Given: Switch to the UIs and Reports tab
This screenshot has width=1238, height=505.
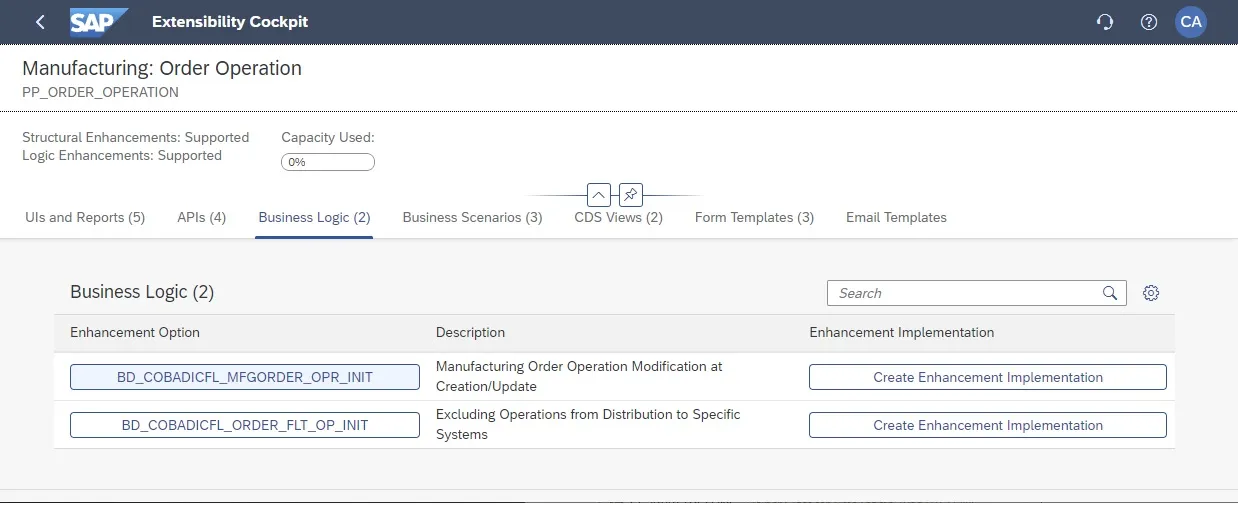Looking at the screenshot, I should point(84,217).
